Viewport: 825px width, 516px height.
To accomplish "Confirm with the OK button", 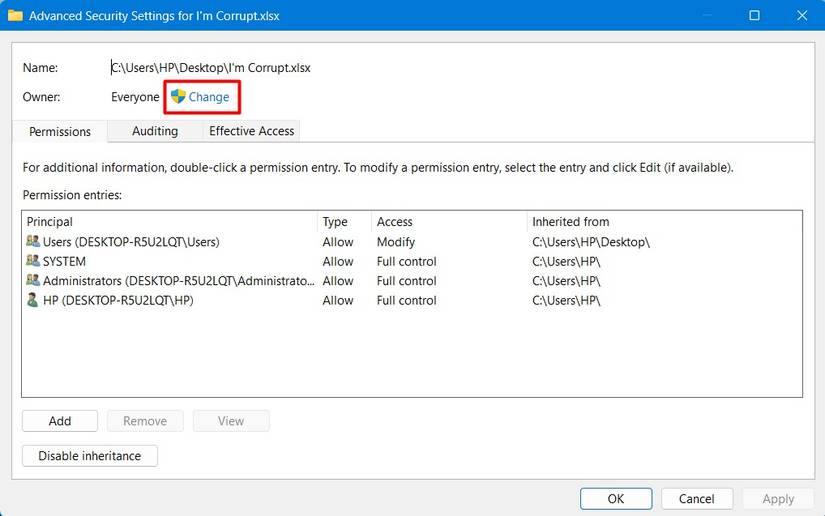I will pos(616,498).
